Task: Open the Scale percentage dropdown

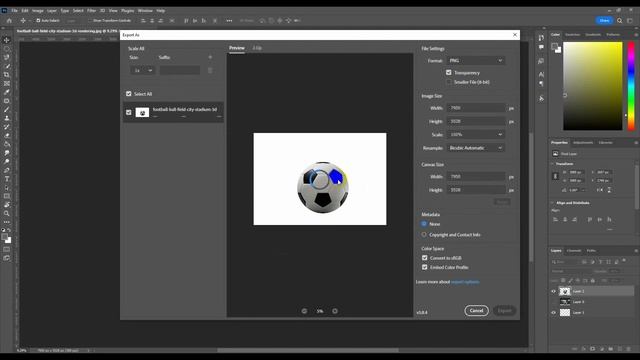Action: (476, 134)
